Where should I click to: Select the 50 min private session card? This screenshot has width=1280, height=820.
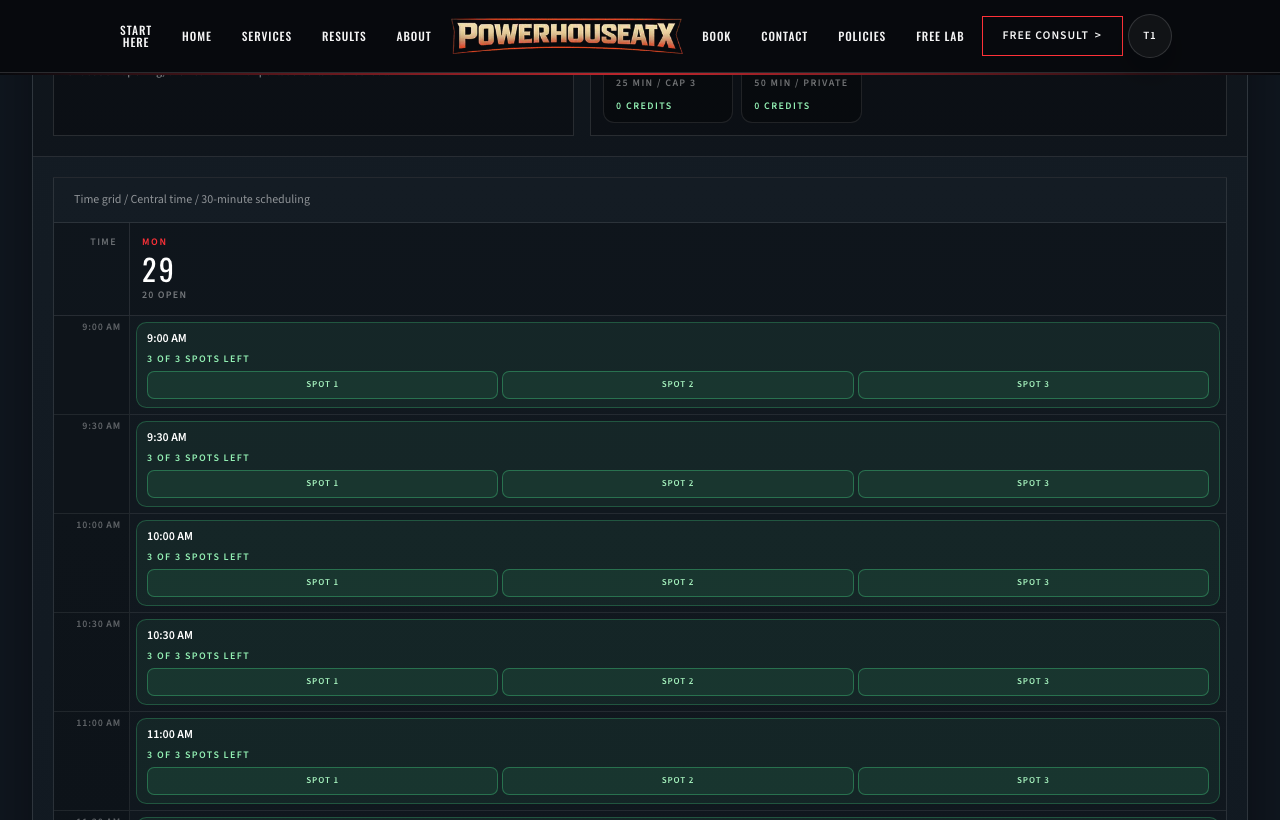coord(801,97)
